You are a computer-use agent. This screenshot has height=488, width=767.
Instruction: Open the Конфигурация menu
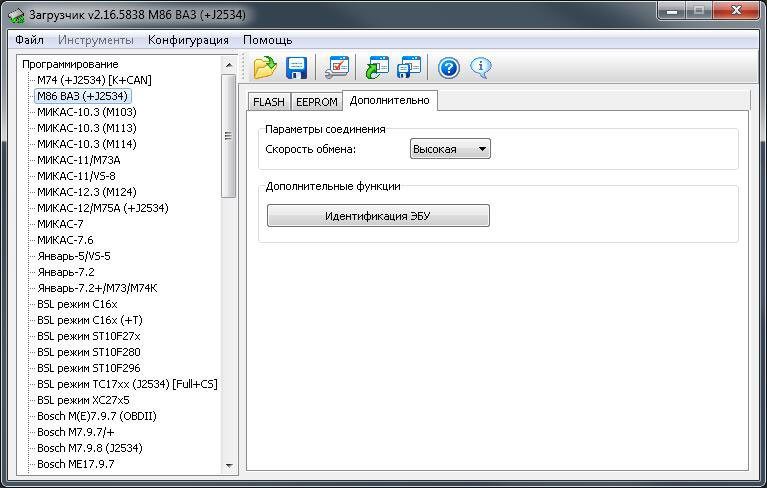[188, 40]
